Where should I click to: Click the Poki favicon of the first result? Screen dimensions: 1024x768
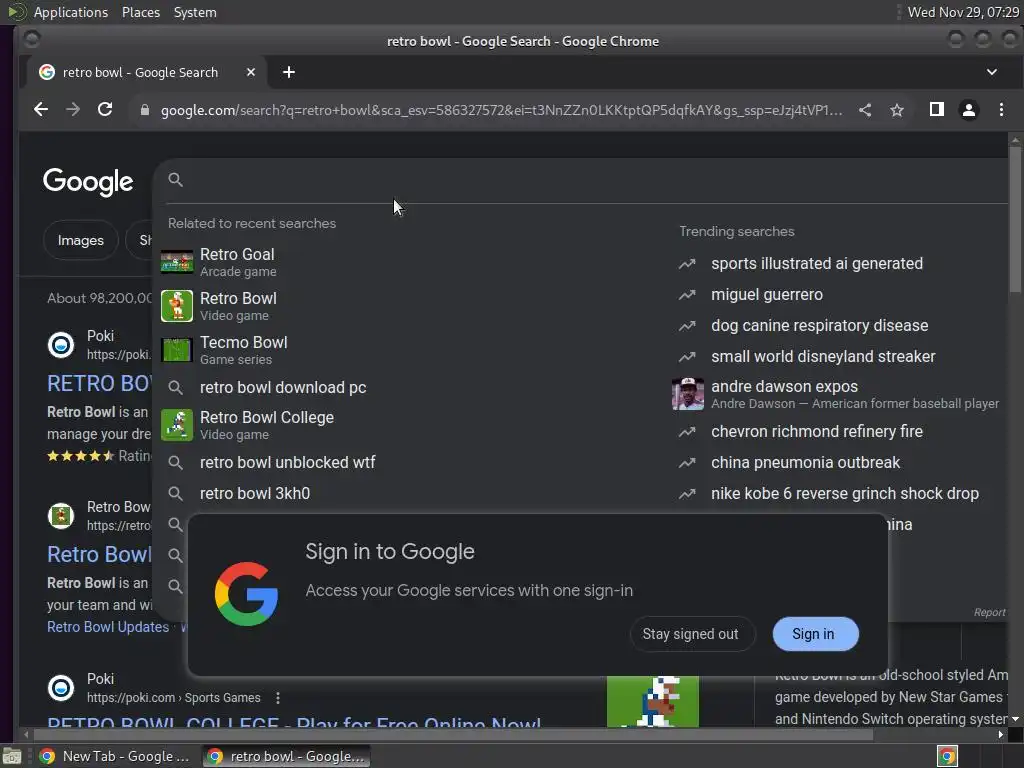[x=61, y=344]
